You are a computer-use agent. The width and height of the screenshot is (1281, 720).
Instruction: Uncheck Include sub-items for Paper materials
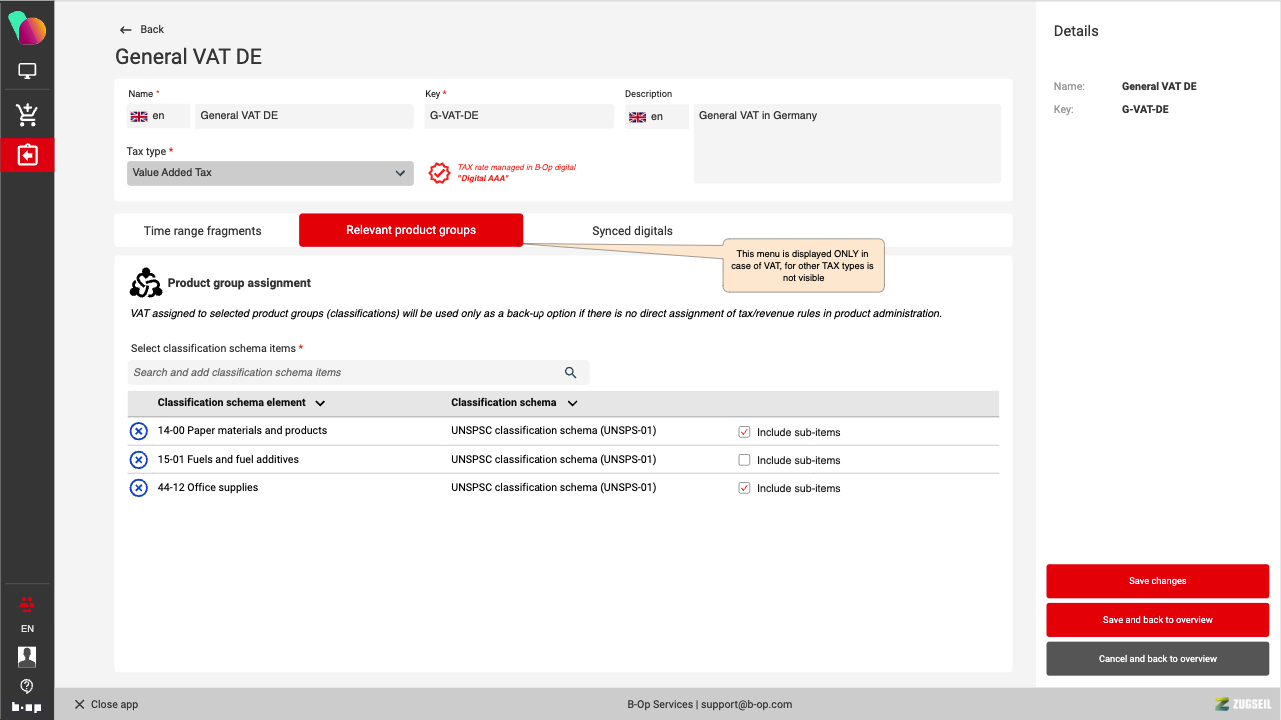[x=744, y=432]
